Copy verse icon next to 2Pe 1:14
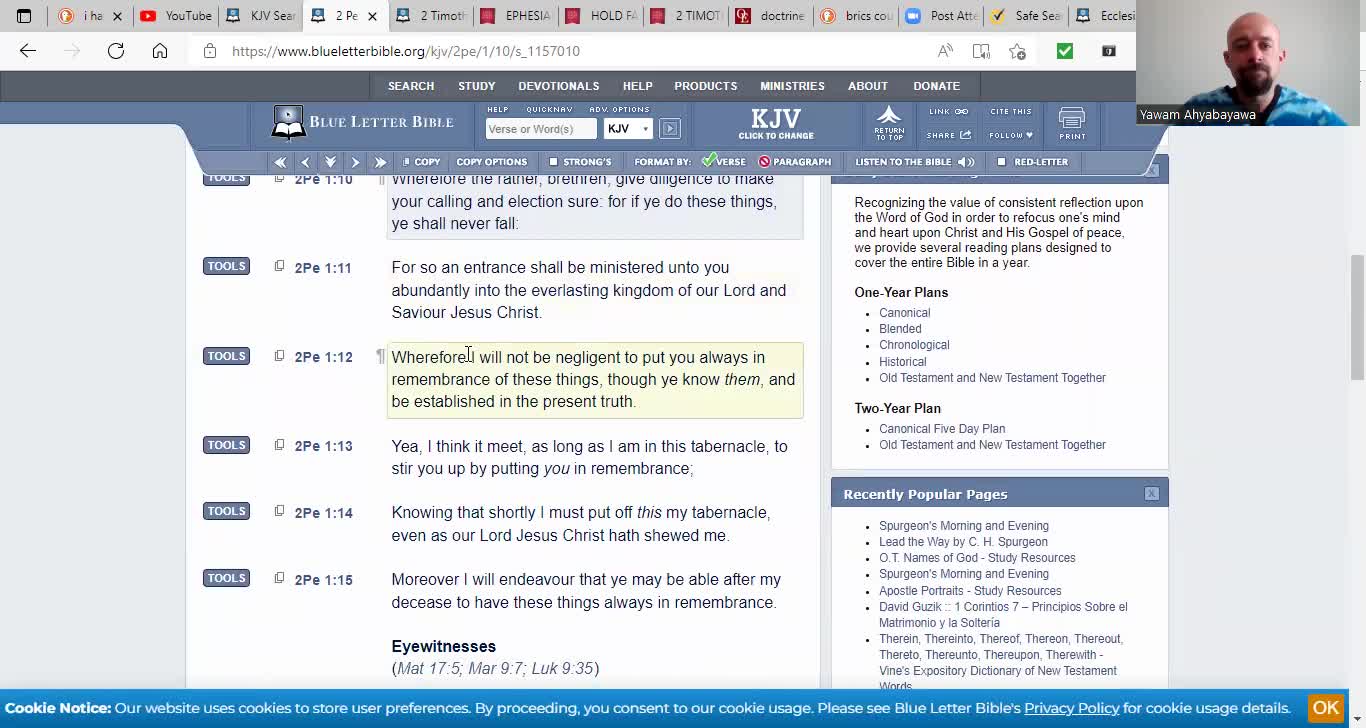 tap(279, 511)
